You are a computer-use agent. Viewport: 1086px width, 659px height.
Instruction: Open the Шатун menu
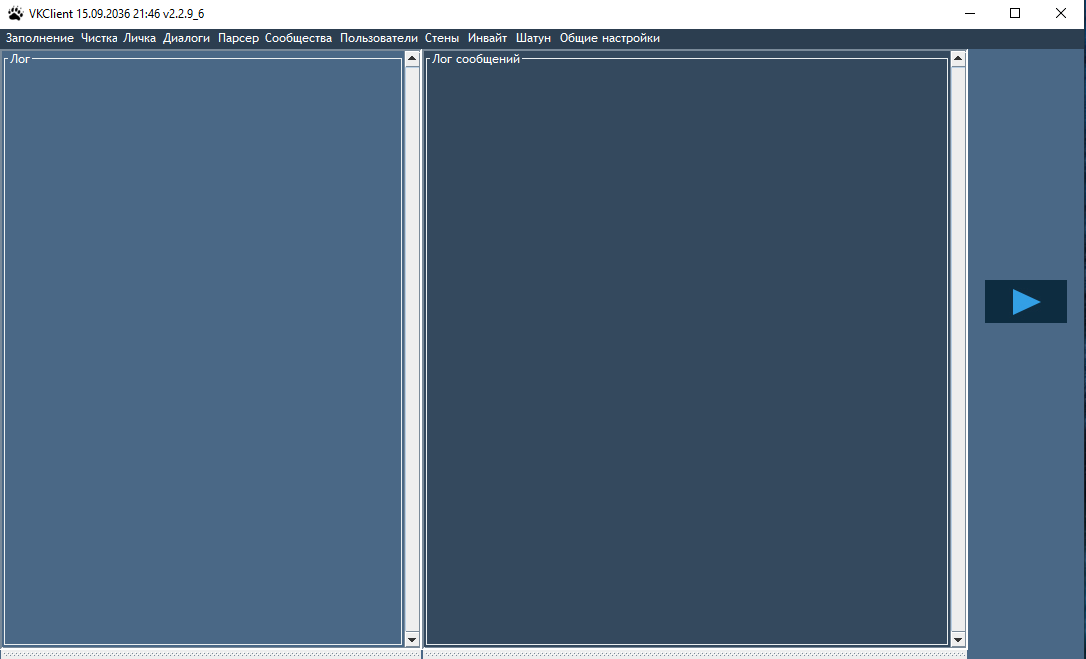(x=533, y=38)
